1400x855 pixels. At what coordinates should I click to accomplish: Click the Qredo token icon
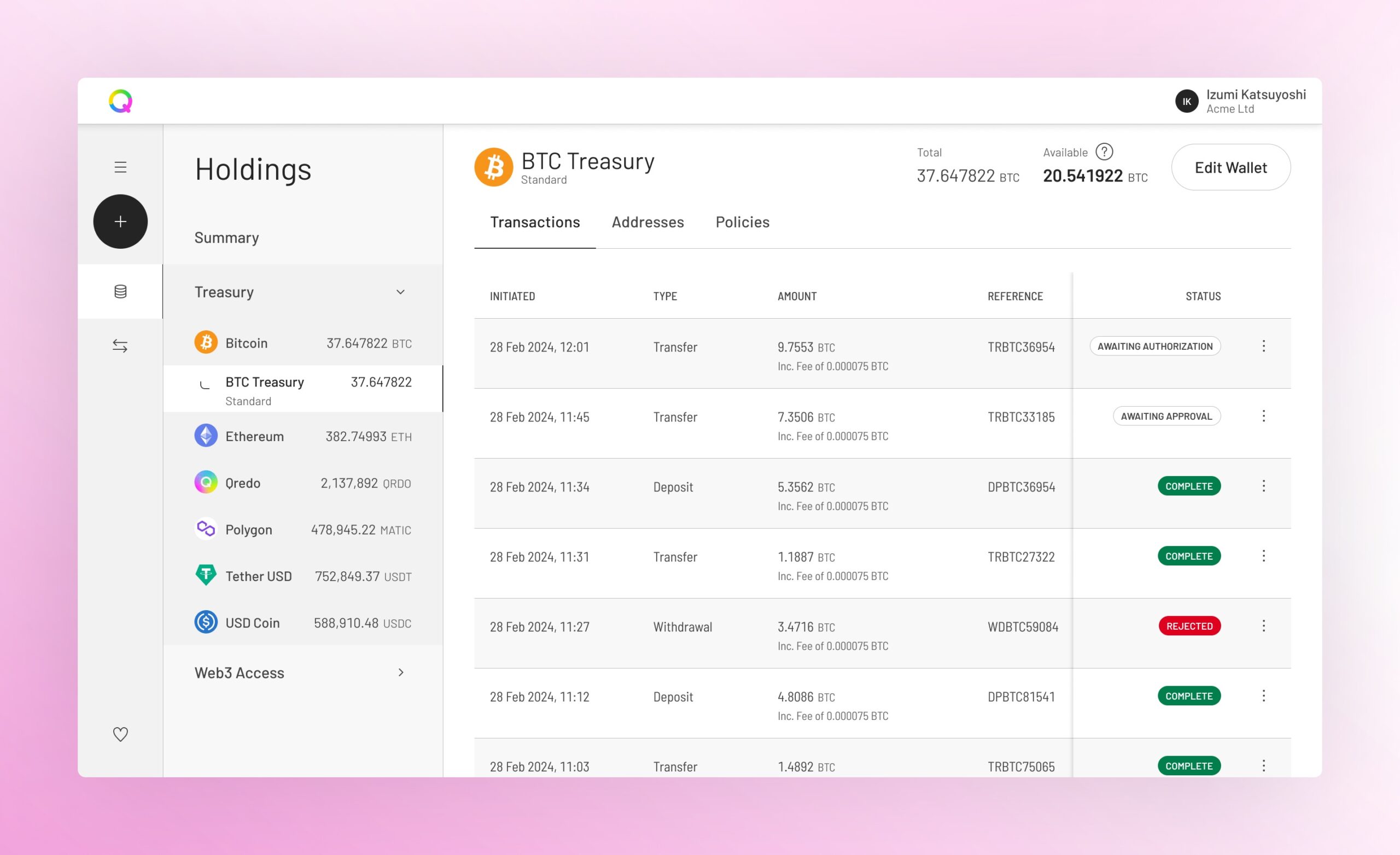click(206, 482)
